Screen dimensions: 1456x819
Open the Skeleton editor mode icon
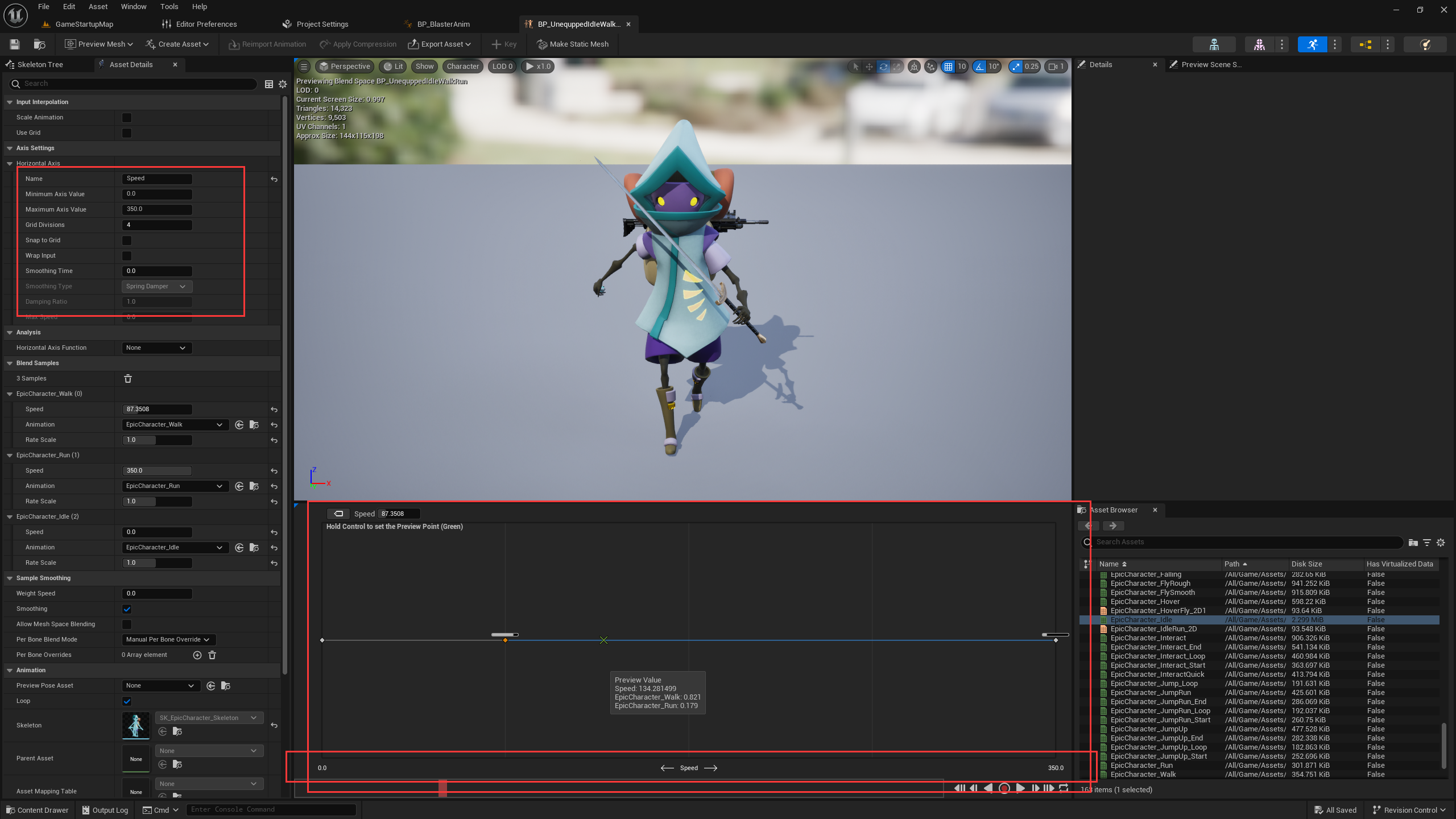click(1214, 44)
